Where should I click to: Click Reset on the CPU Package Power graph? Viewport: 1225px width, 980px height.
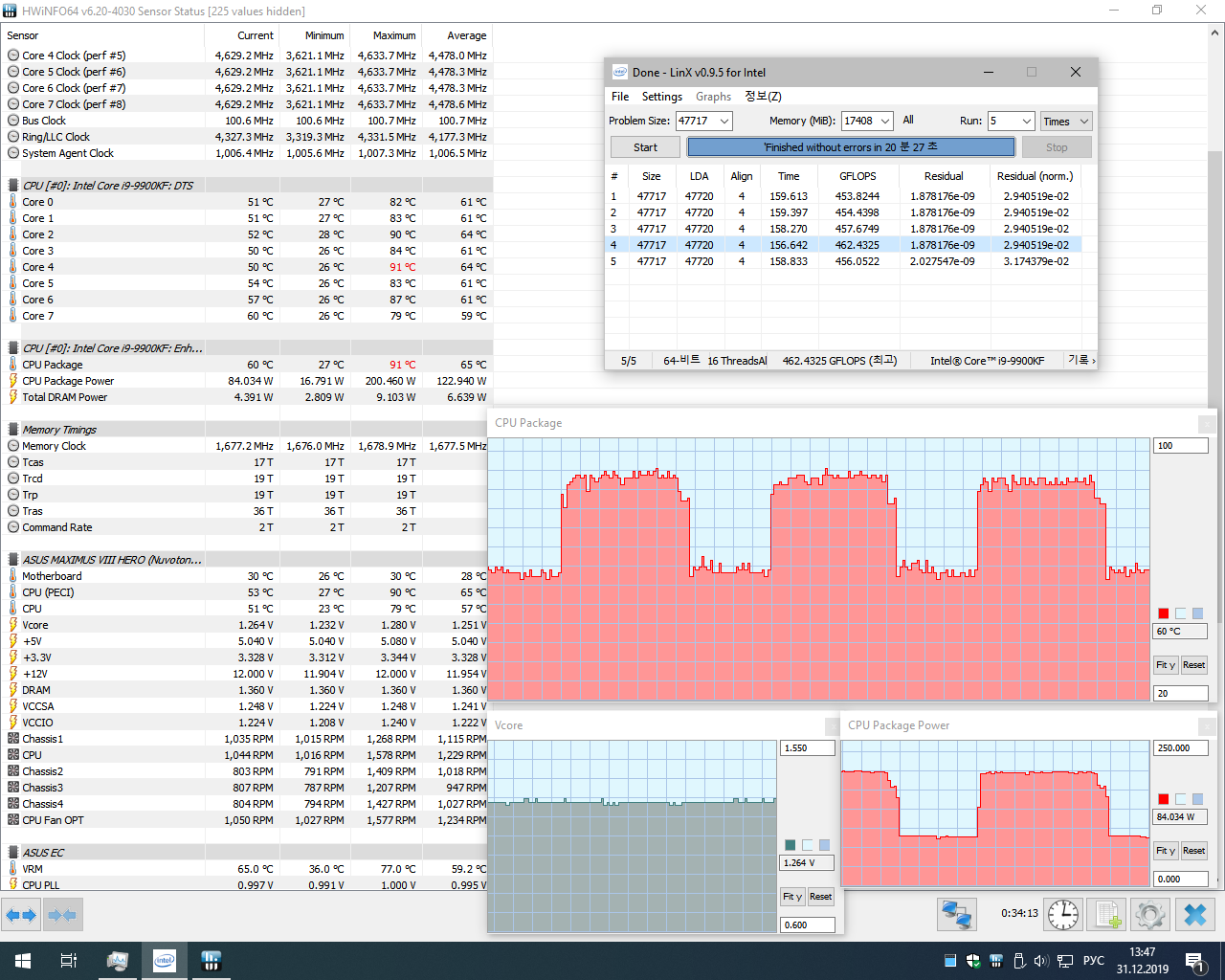pos(1193,851)
